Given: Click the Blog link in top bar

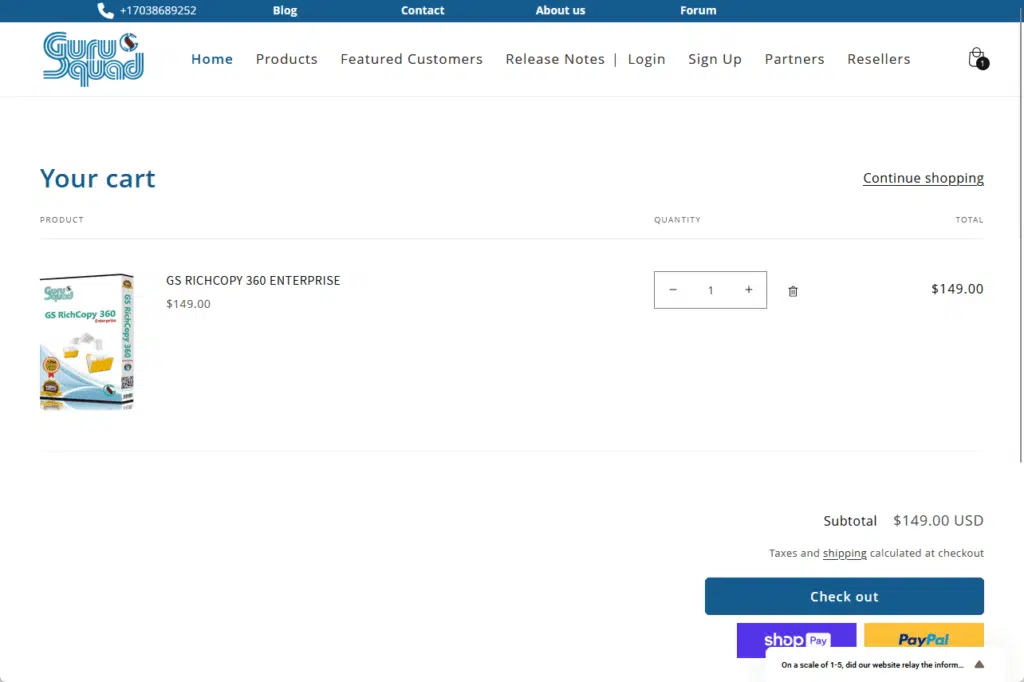Looking at the screenshot, I should [285, 10].
